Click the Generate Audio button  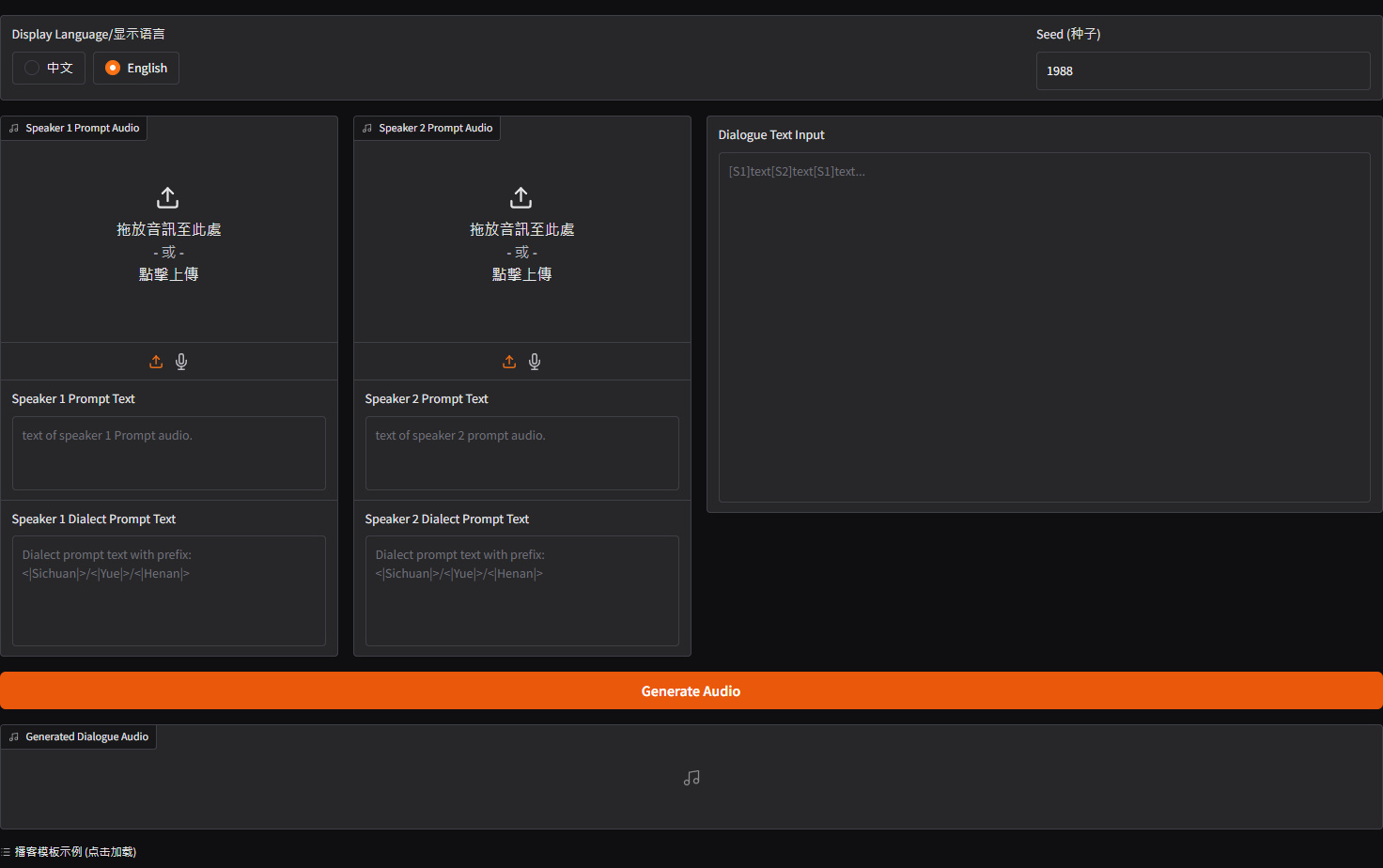[x=691, y=690]
